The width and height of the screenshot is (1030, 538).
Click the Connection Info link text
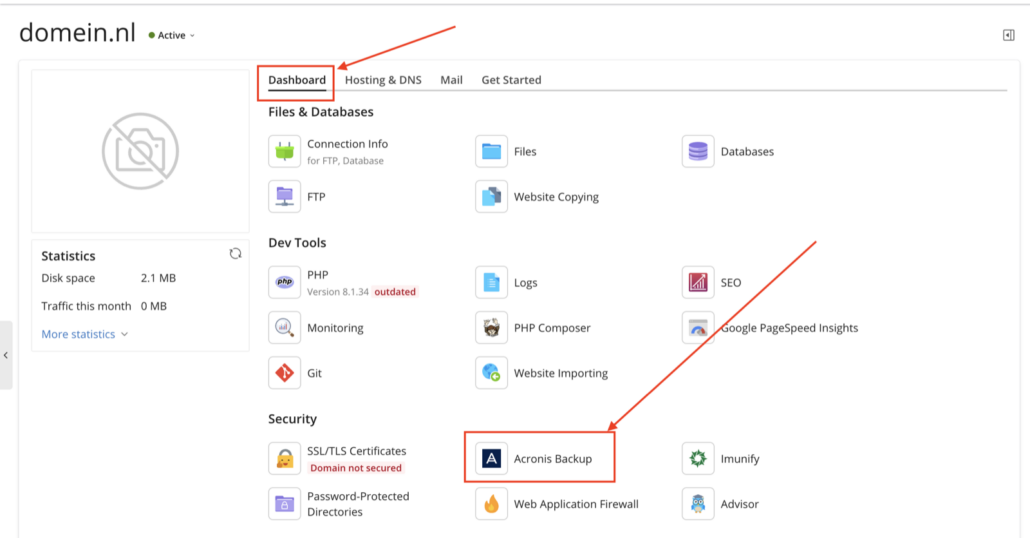pos(347,144)
